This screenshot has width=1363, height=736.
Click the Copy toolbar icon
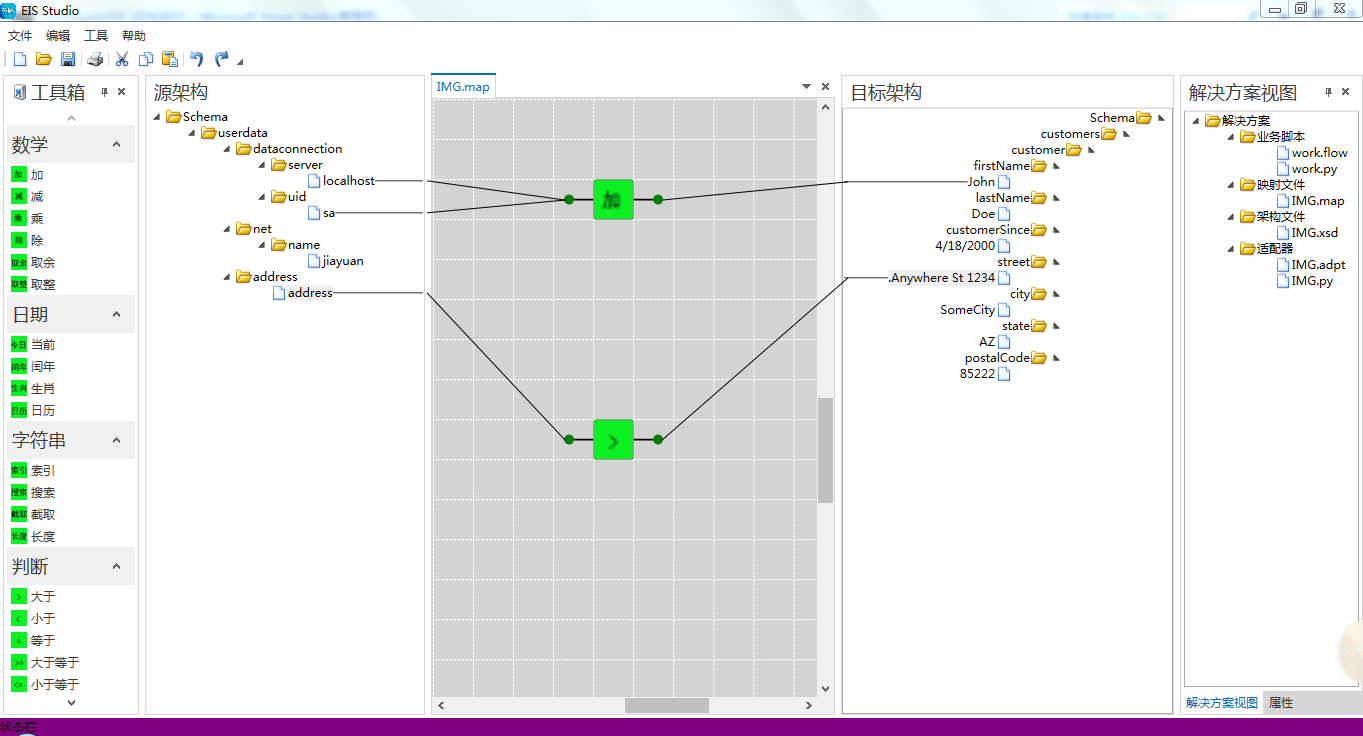146,59
